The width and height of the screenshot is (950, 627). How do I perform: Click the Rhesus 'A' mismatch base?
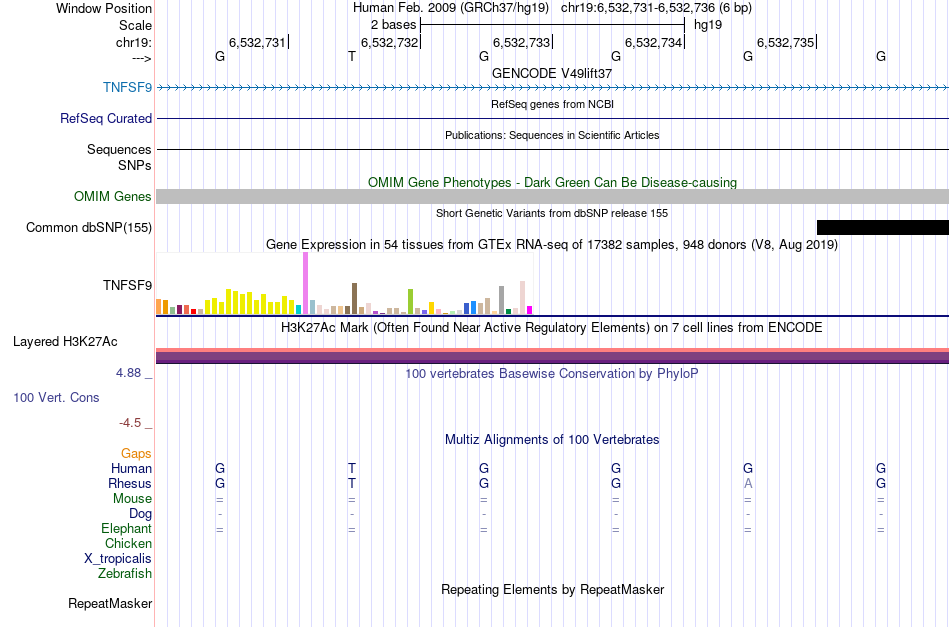pyautogui.click(x=748, y=483)
